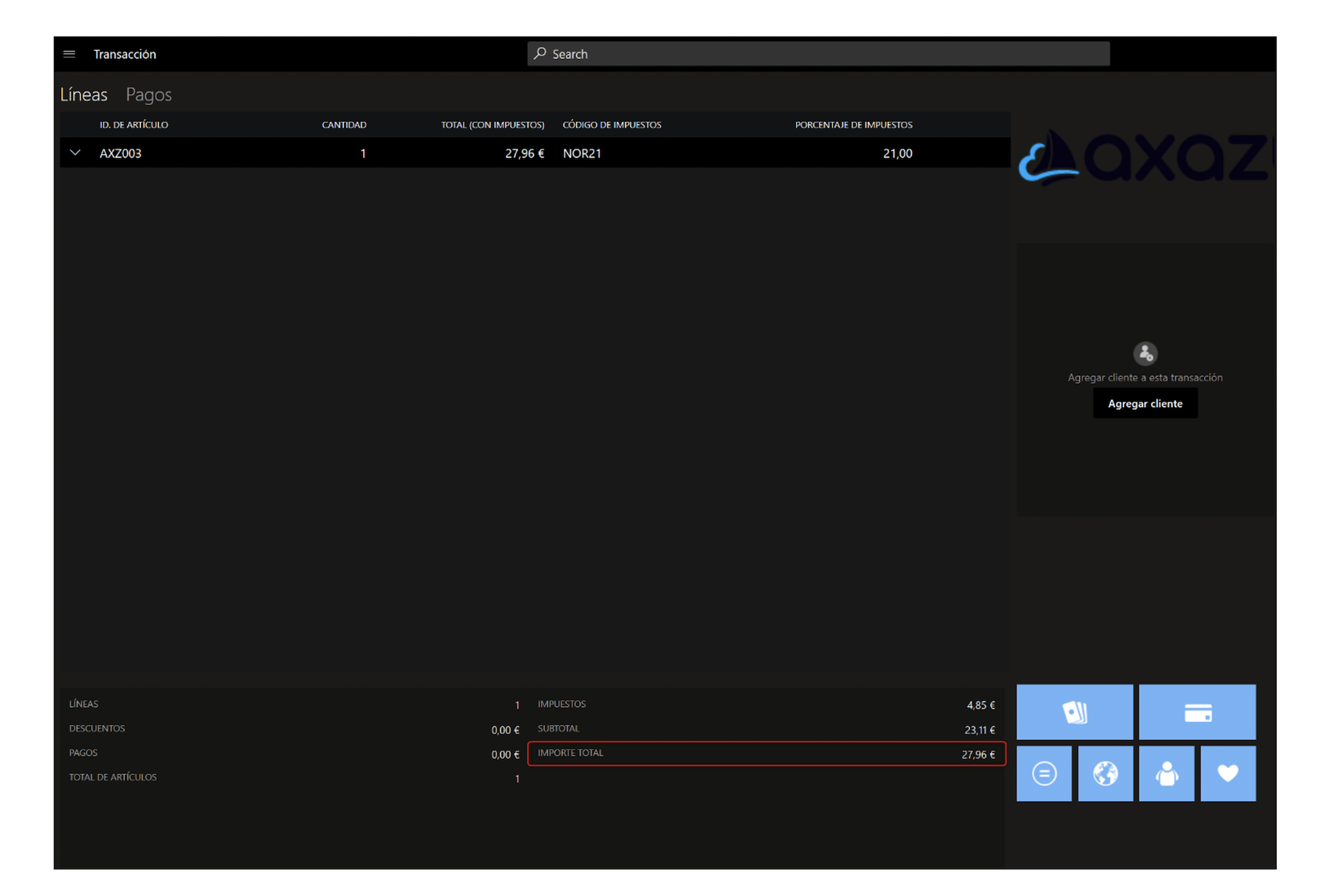Click into the Search field
Image resolution: width=1321 pixels, height=896 pixels.
click(x=818, y=54)
